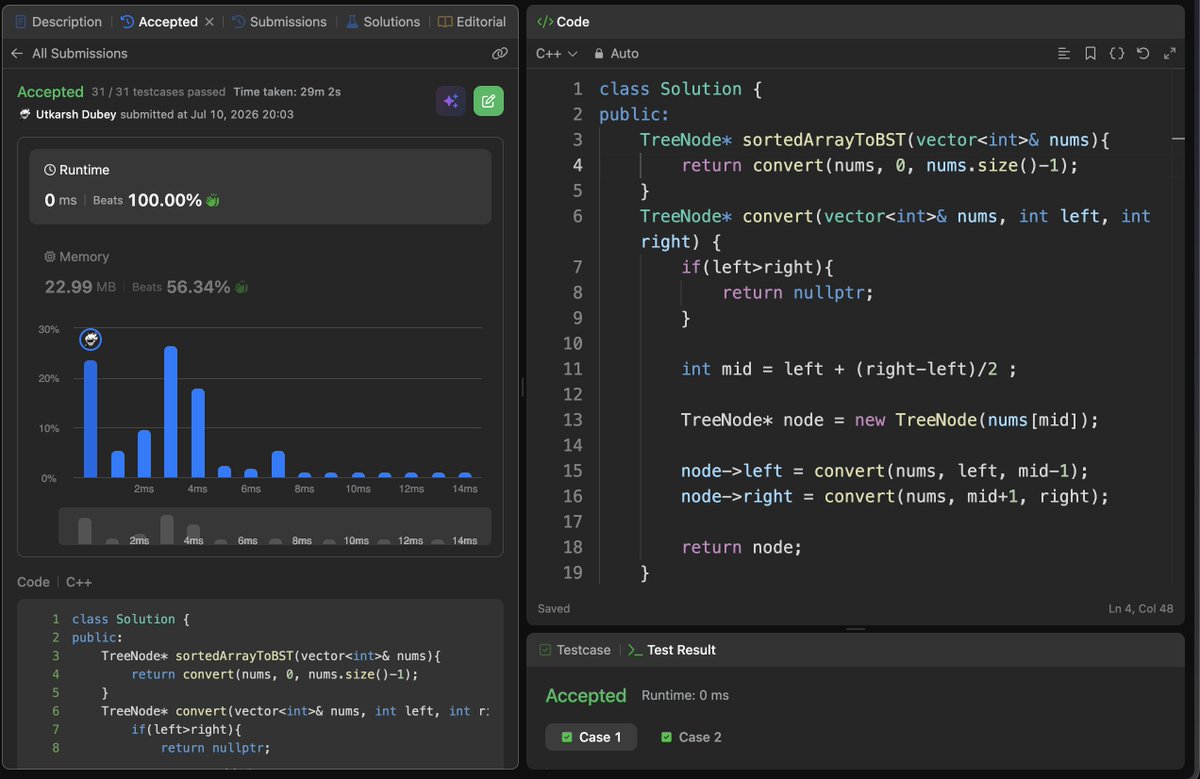This screenshot has width=1200, height=779.
Task: Click the 22.99 MB memory value
Action: (80, 287)
